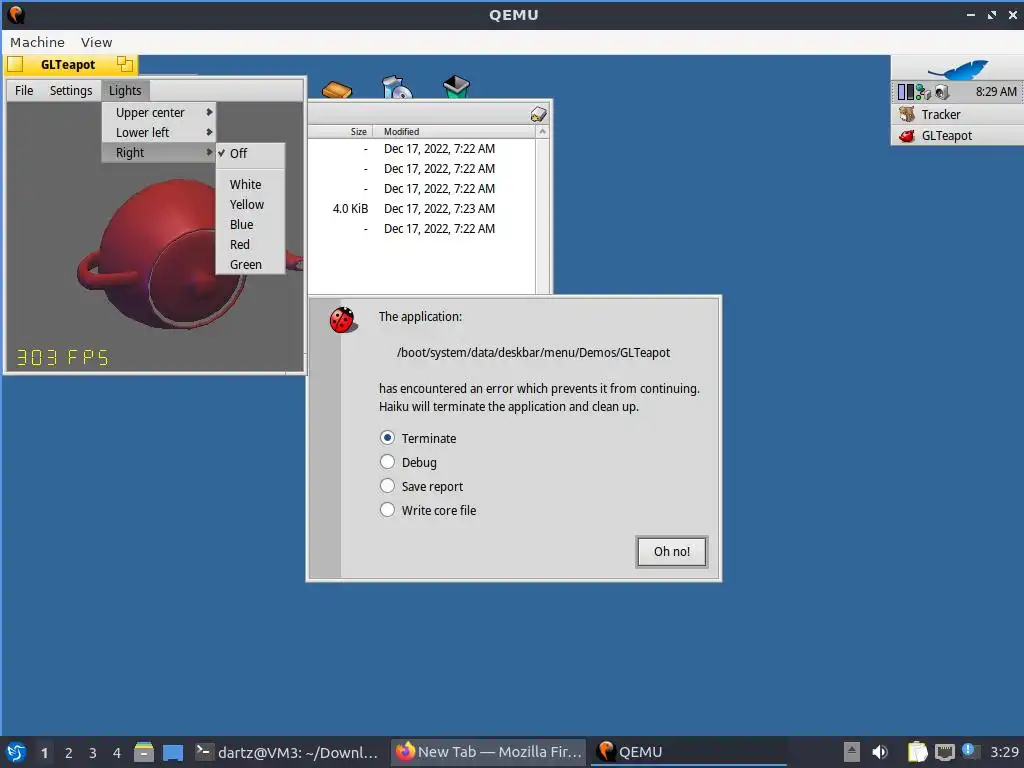Screen dimensions: 1024x768
Task: Click the drive icon in Tracker window corner
Action: (x=538, y=114)
